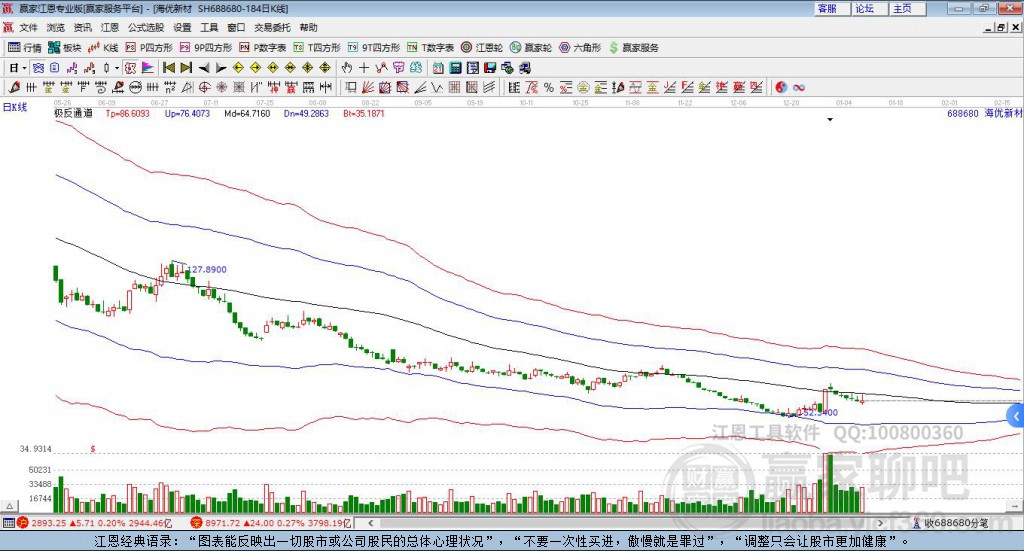Select the hand pan tool
Screen dimensions: 1024x551
tap(347, 68)
